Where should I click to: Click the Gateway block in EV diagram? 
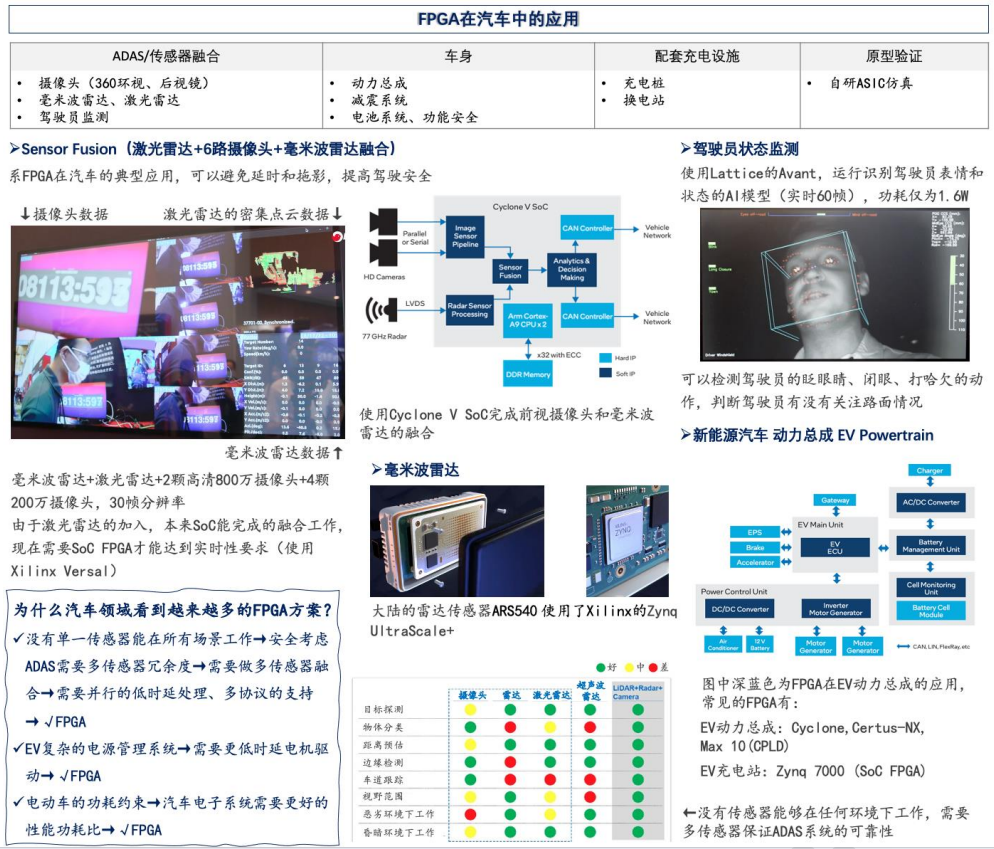click(x=835, y=500)
